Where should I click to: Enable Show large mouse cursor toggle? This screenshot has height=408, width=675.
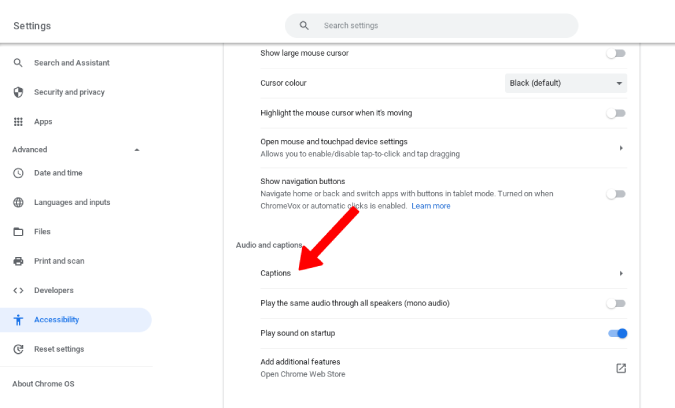click(616, 53)
